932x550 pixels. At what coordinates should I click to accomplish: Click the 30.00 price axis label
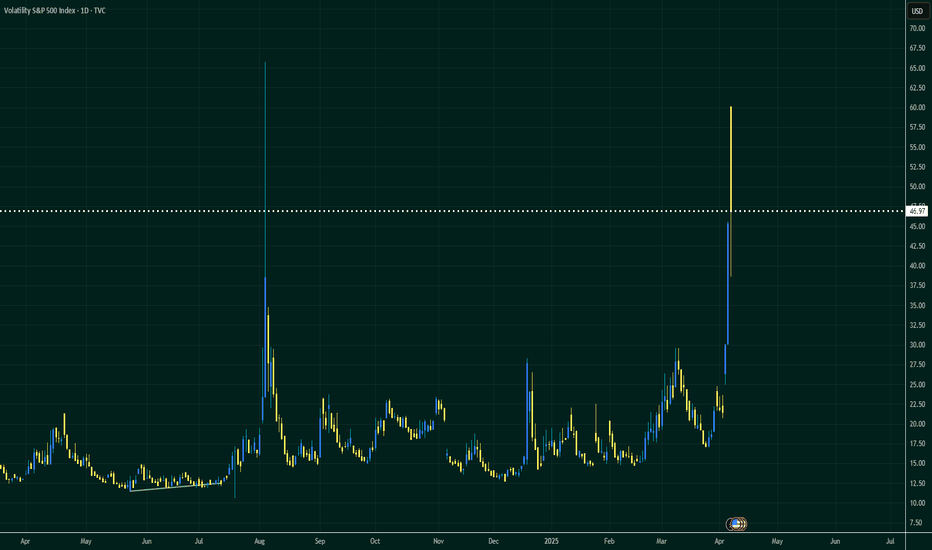click(x=918, y=345)
